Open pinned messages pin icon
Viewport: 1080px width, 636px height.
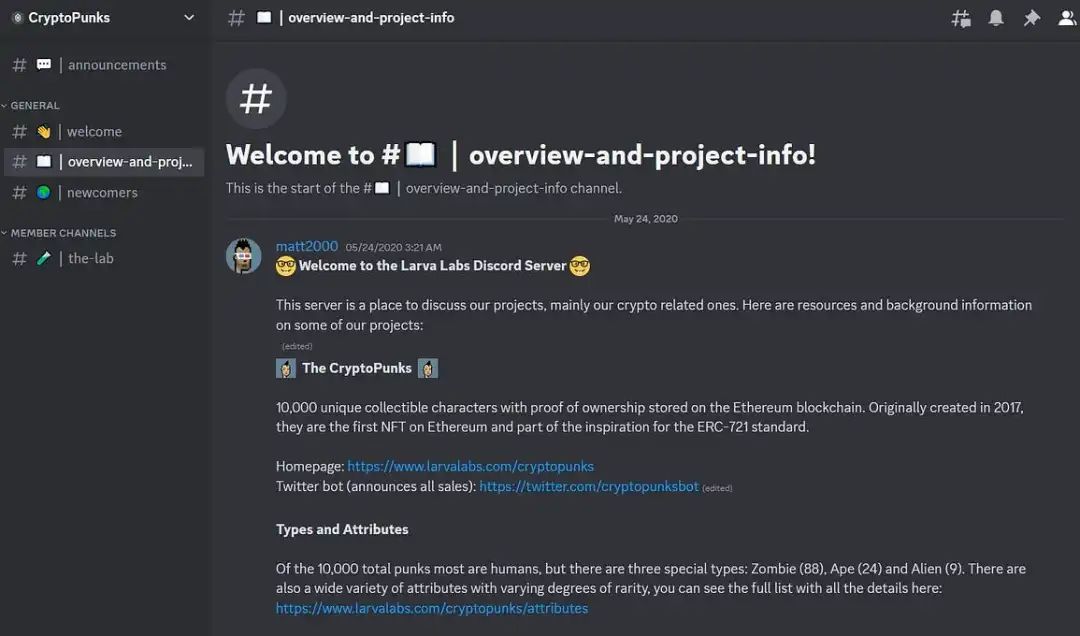(x=1031, y=18)
